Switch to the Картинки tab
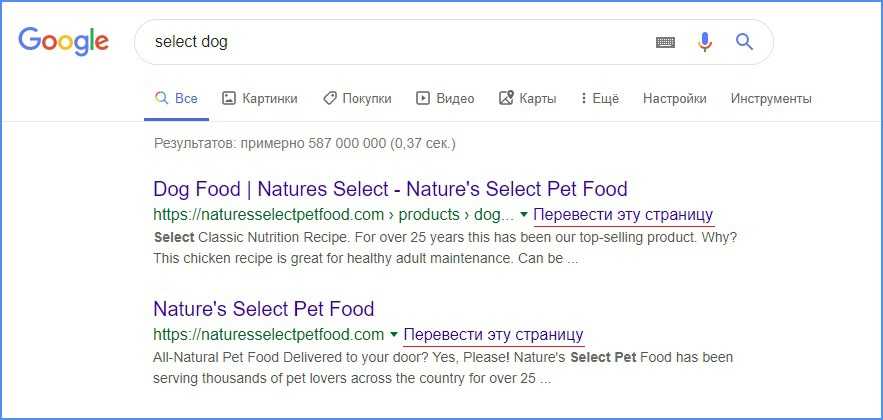The image size is (883, 420). 260,98
